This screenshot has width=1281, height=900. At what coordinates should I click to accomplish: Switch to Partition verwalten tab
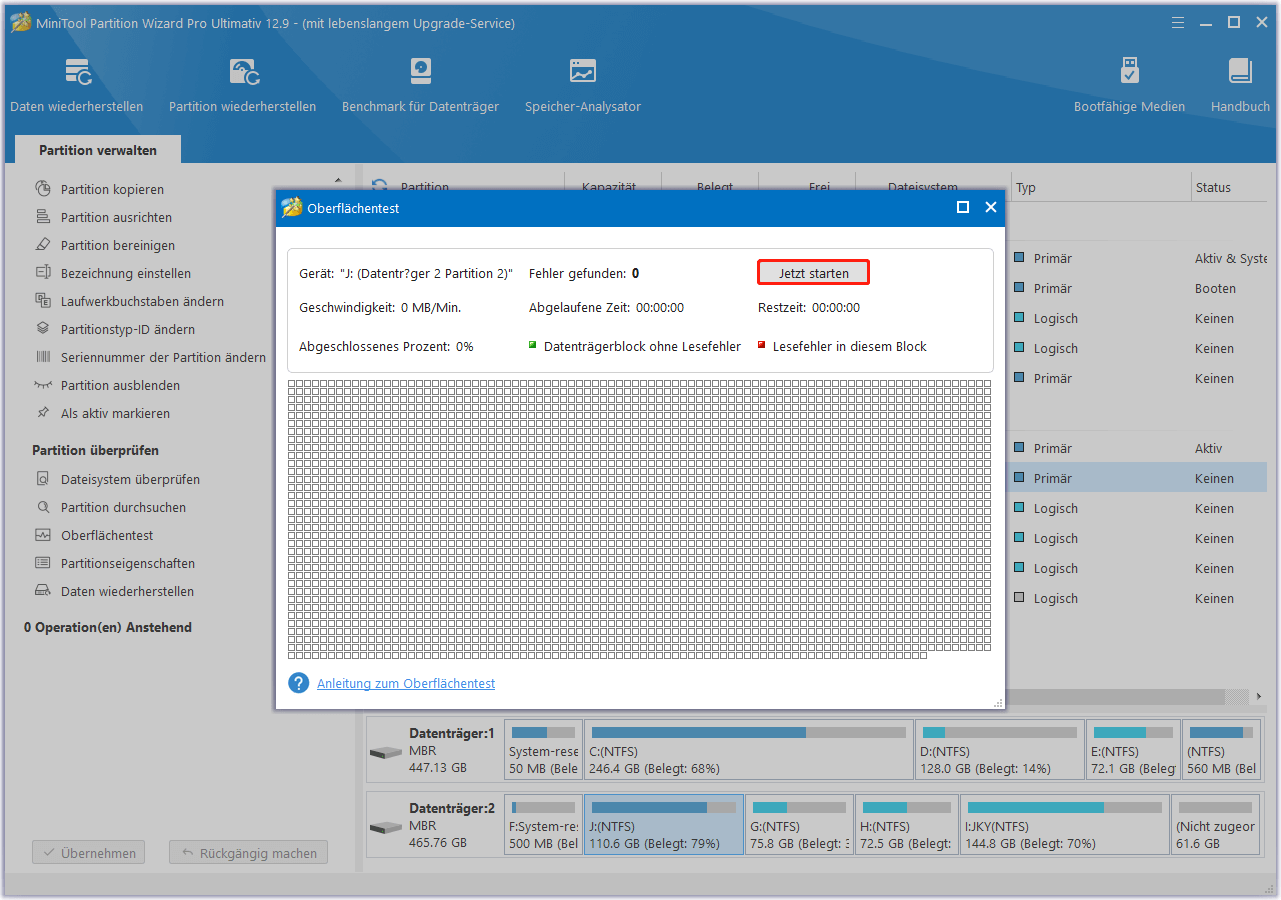click(x=98, y=150)
